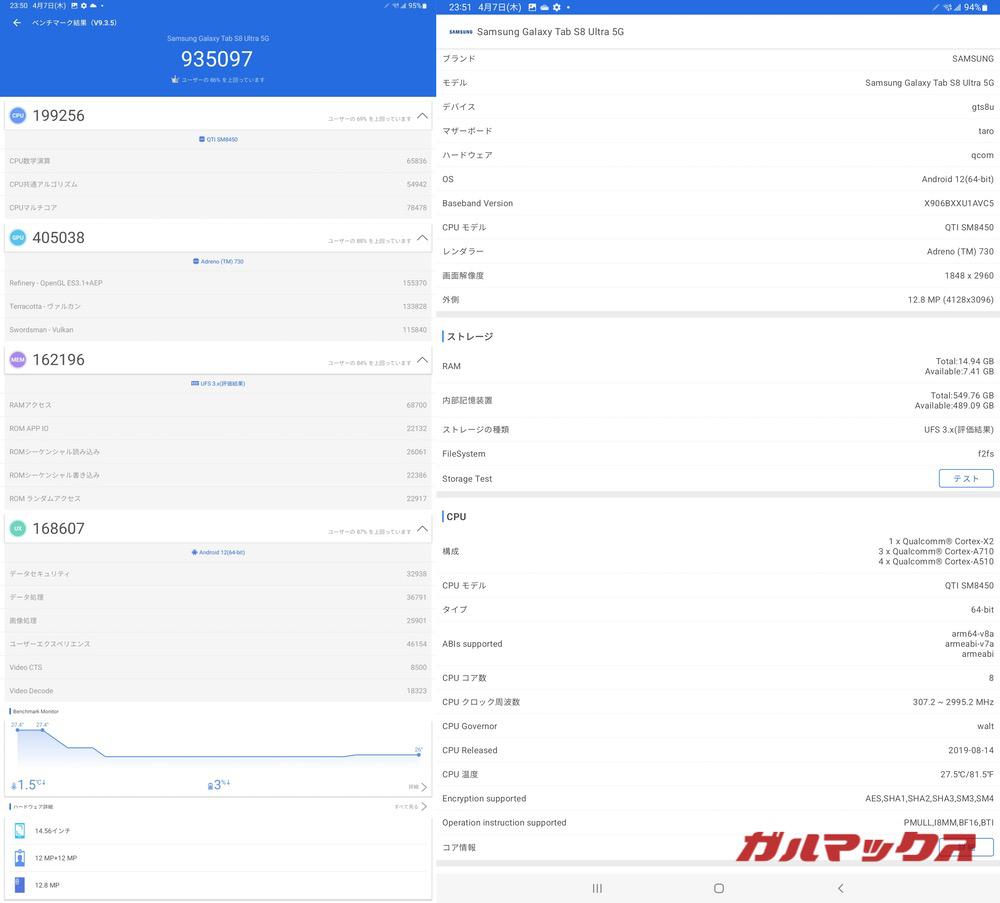Open すべて見る in the hardware details section
The width and height of the screenshot is (1000, 903).
pyautogui.click(x=414, y=806)
